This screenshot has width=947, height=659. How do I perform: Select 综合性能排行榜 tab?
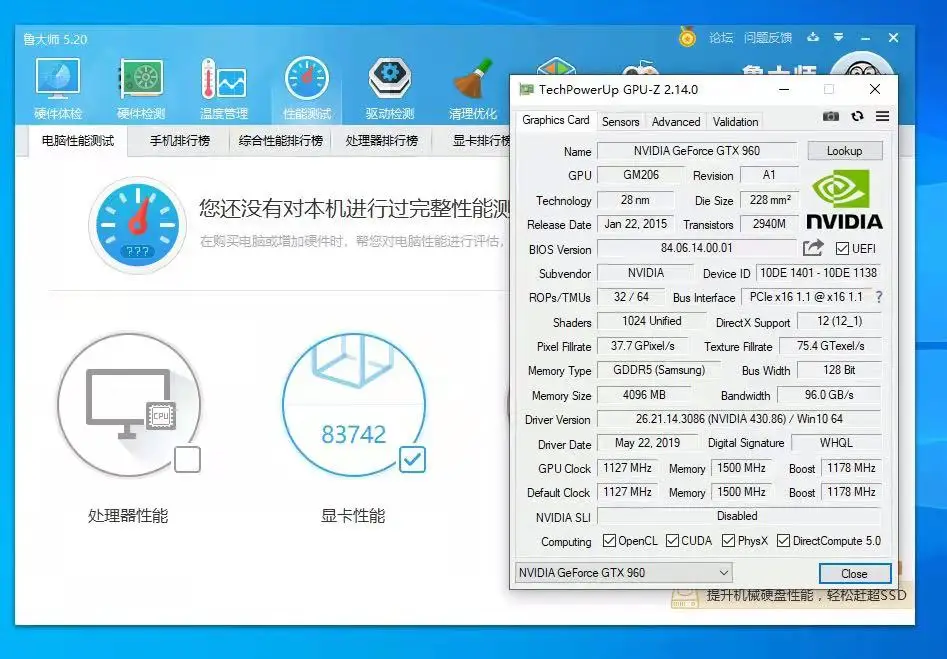(281, 141)
